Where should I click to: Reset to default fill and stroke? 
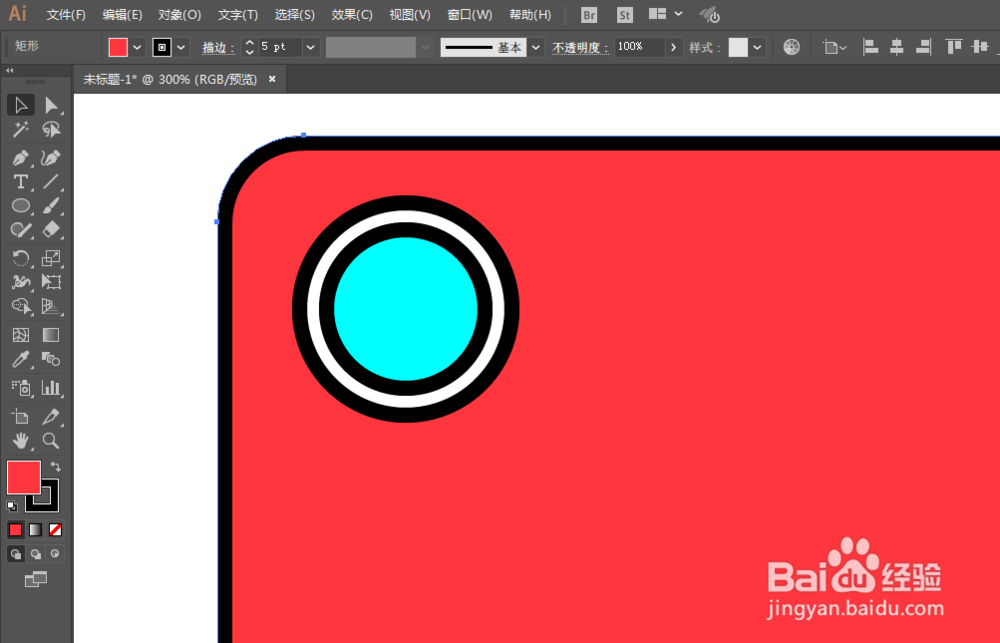point(11,506)
